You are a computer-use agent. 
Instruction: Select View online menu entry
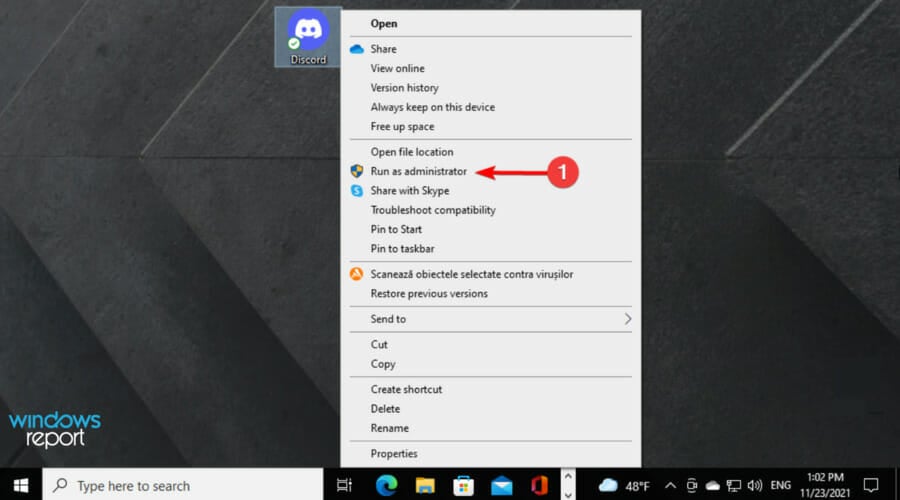397,68
